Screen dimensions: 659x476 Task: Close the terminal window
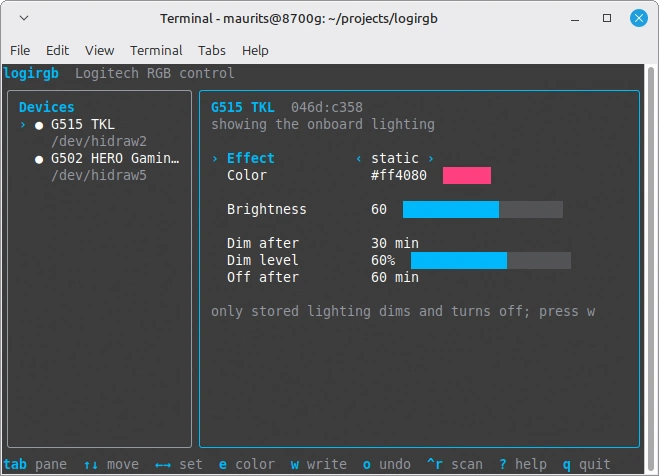(x=638, y=18)
